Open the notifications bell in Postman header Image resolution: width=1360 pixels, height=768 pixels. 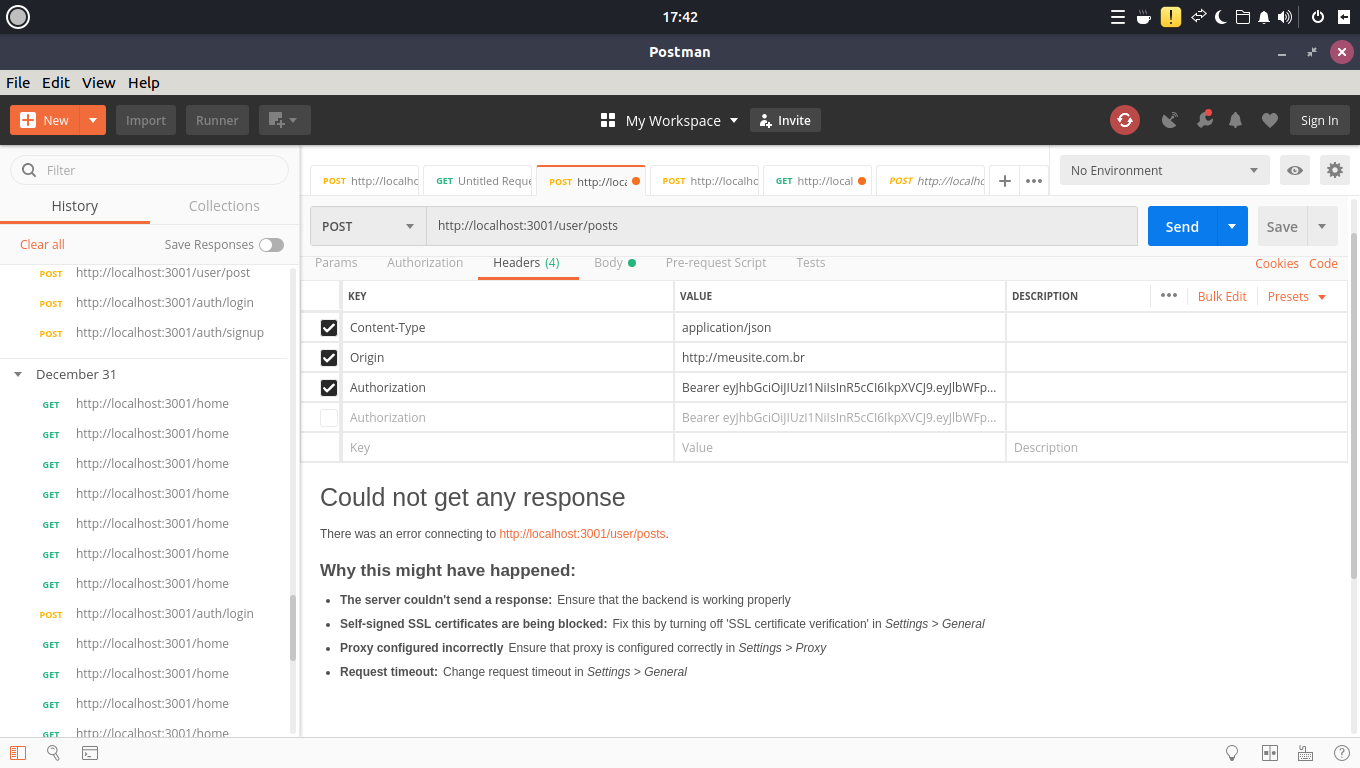(1235, 120)
